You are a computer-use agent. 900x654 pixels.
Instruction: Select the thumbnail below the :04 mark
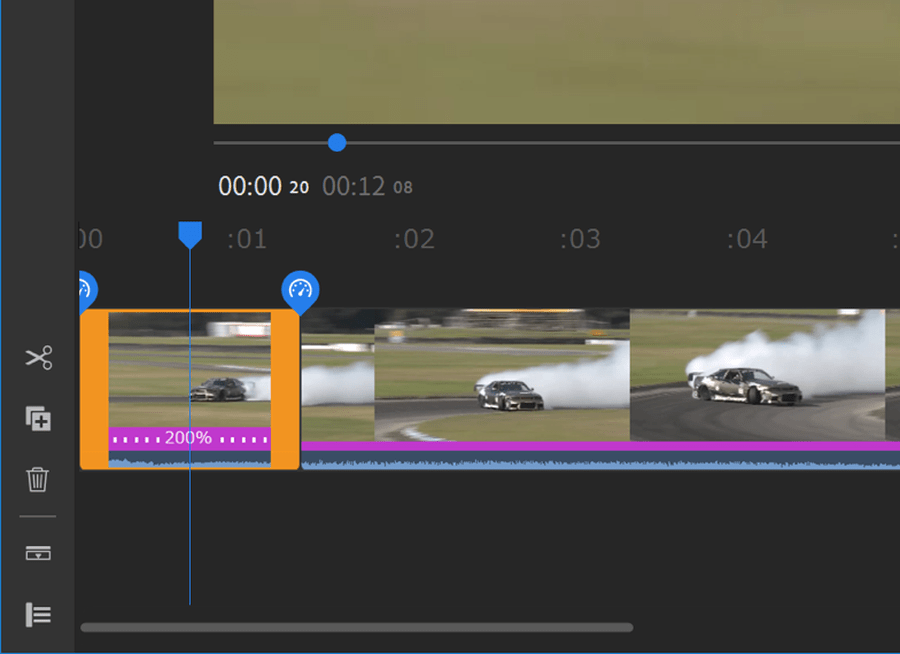pyautogui.click(x=756, y=375)
